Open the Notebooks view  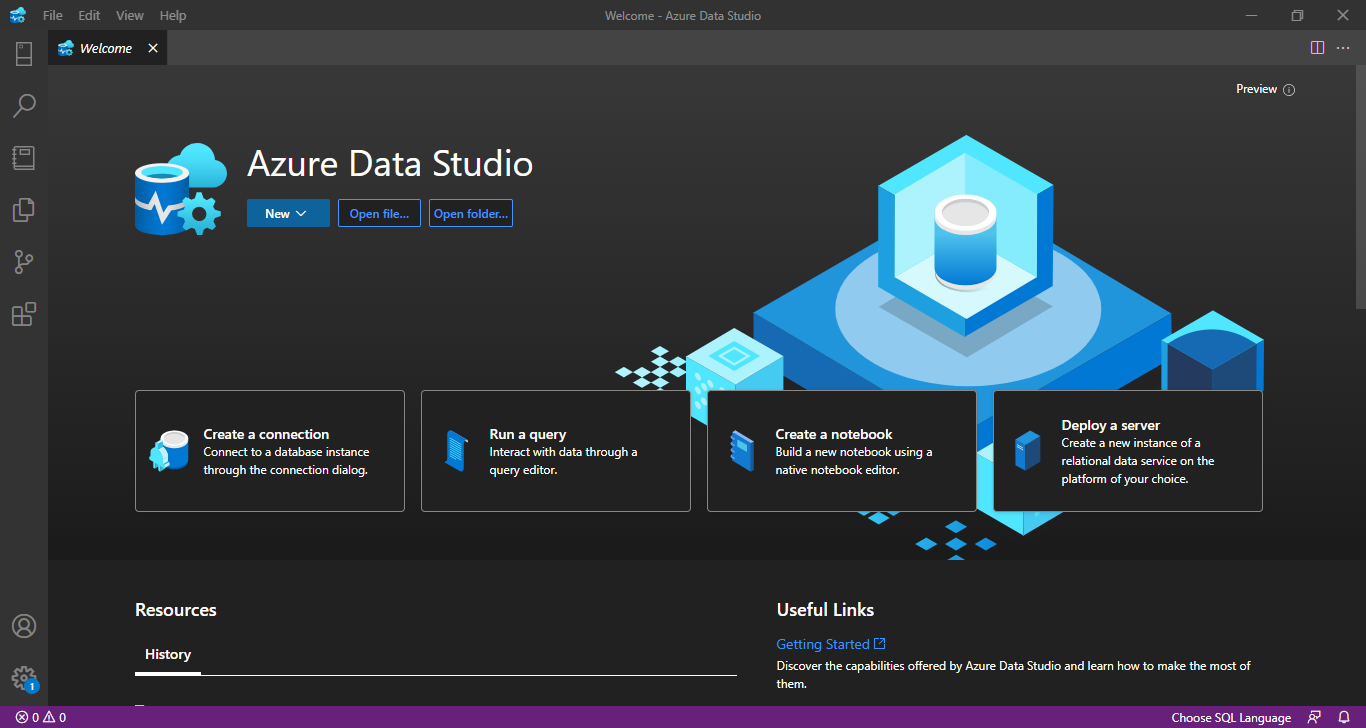(x=24, y=158)
